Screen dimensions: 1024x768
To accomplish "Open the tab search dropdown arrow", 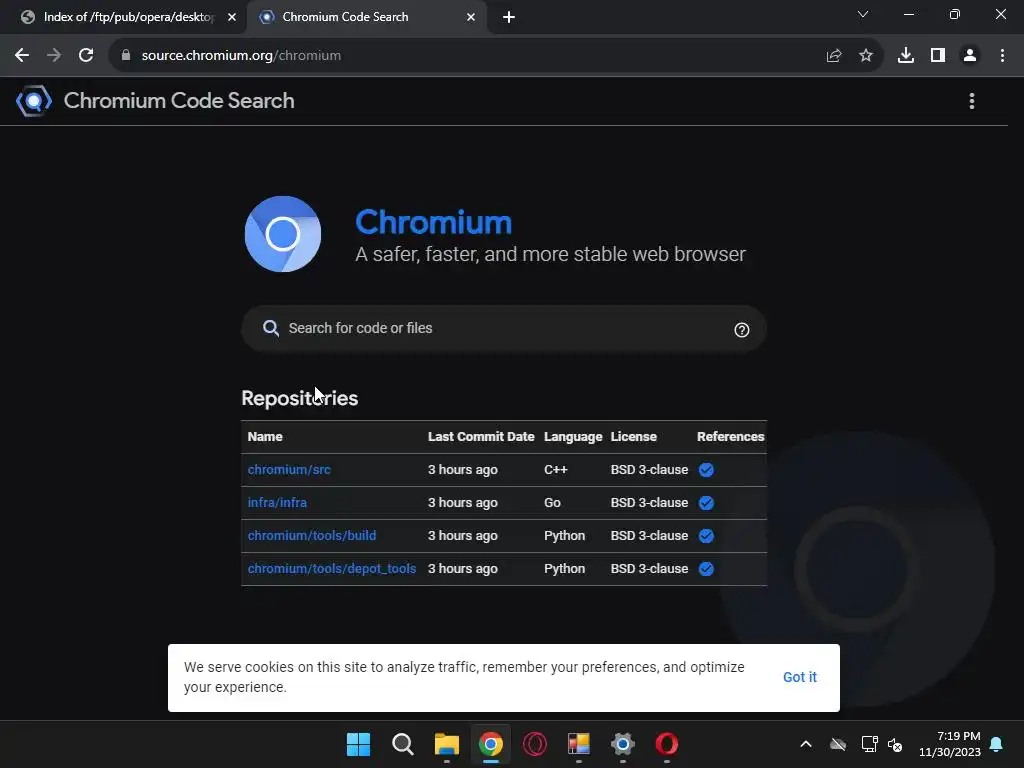I will (x=863, y=14).
